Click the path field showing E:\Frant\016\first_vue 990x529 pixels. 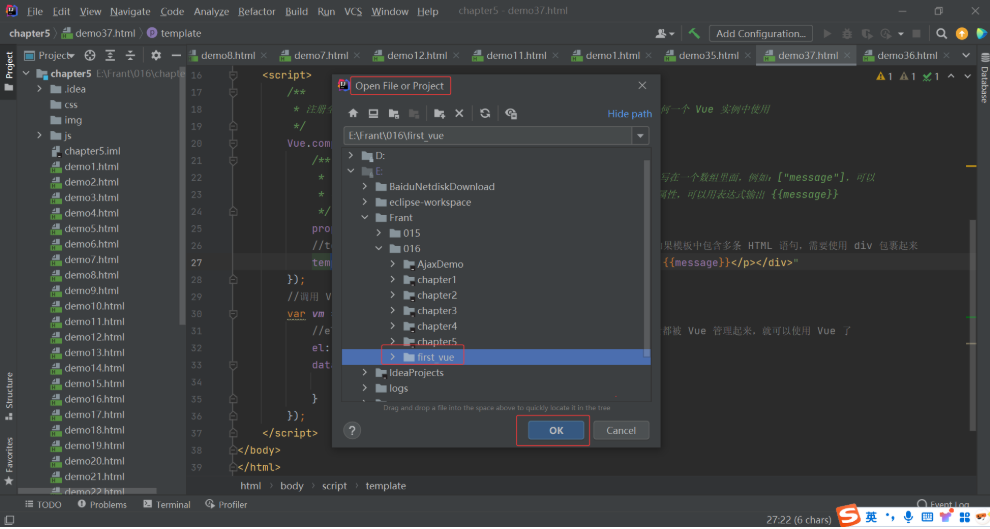pyautogui.click(x=487, y=136)
